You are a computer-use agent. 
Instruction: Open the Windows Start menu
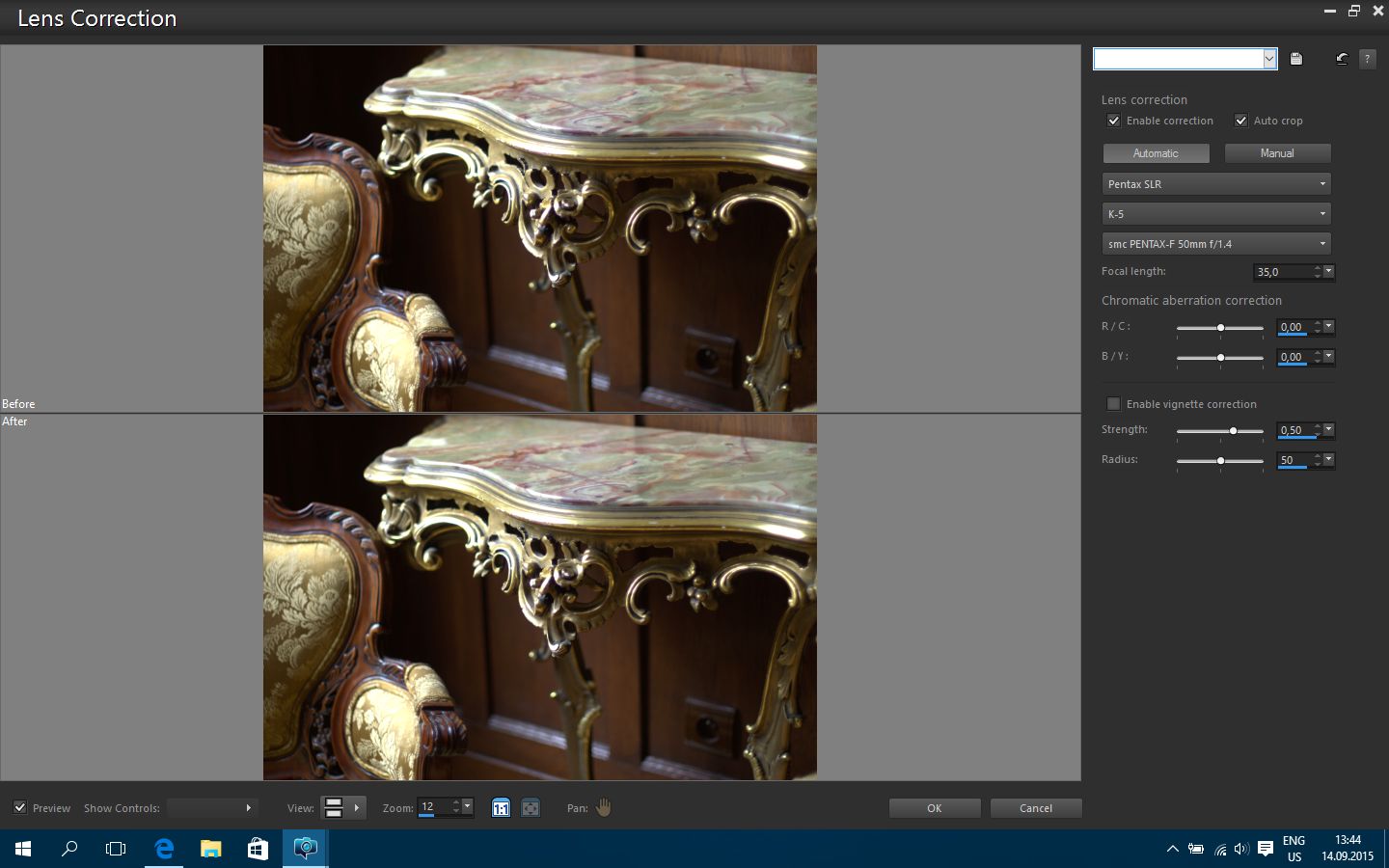23,849
